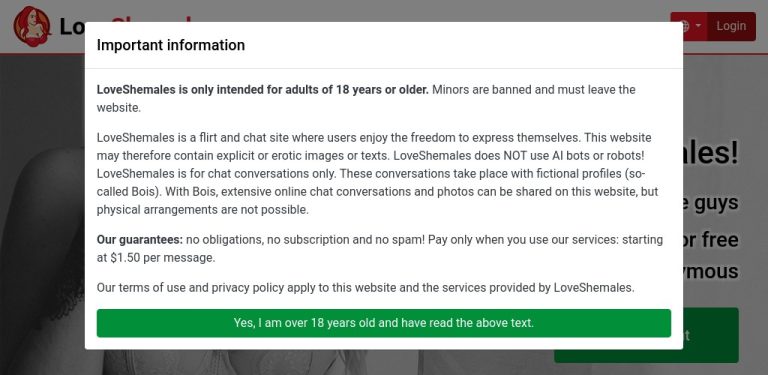Click the bold adults-only sentence
This screenshot has height=375, width=768.
tap(263, 90)
